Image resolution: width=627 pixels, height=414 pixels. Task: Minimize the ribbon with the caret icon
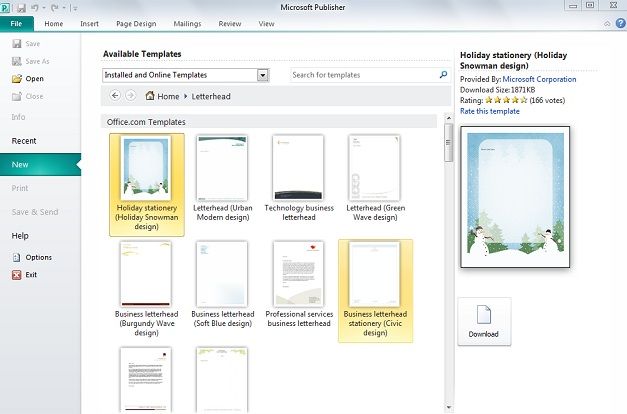[607, 24]
